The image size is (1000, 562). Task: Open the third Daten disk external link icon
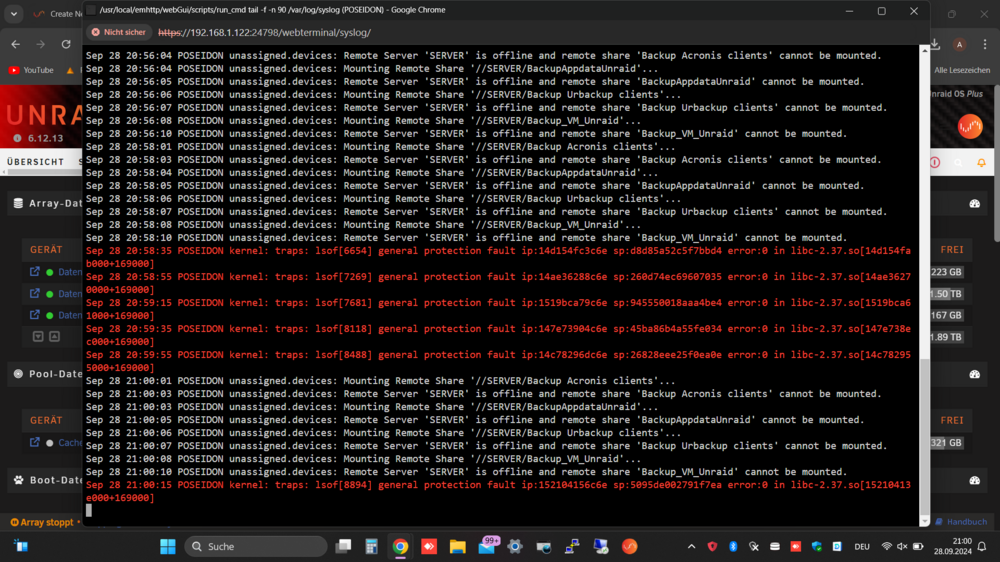pos(34,314)
